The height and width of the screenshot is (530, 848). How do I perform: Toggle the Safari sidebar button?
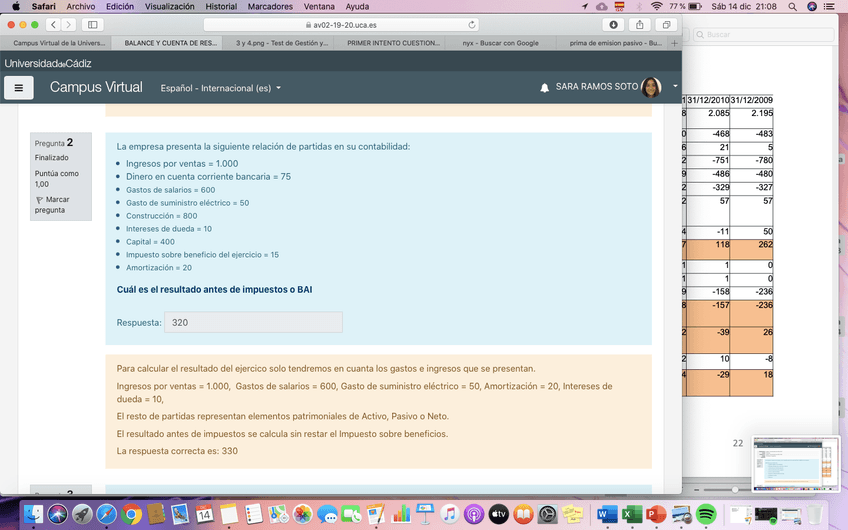click(x=92, y=25)
